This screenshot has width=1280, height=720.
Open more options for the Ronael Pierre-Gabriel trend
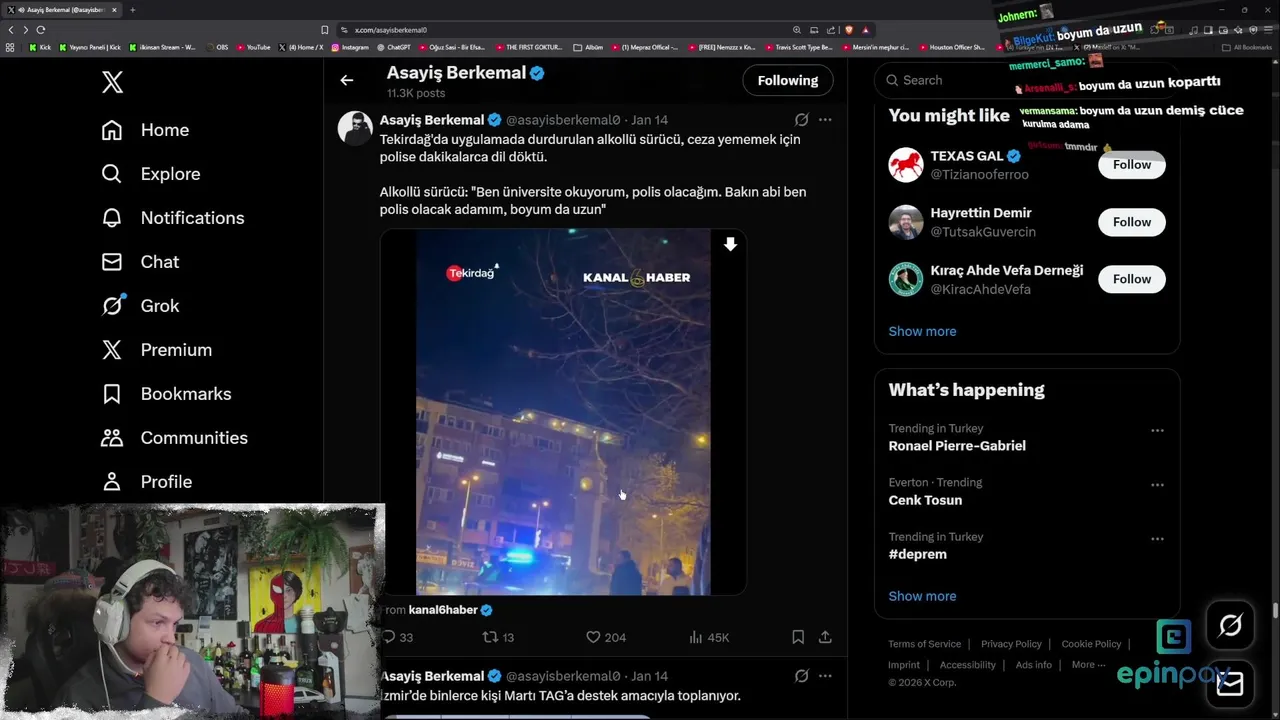(x=1157, y=431)
